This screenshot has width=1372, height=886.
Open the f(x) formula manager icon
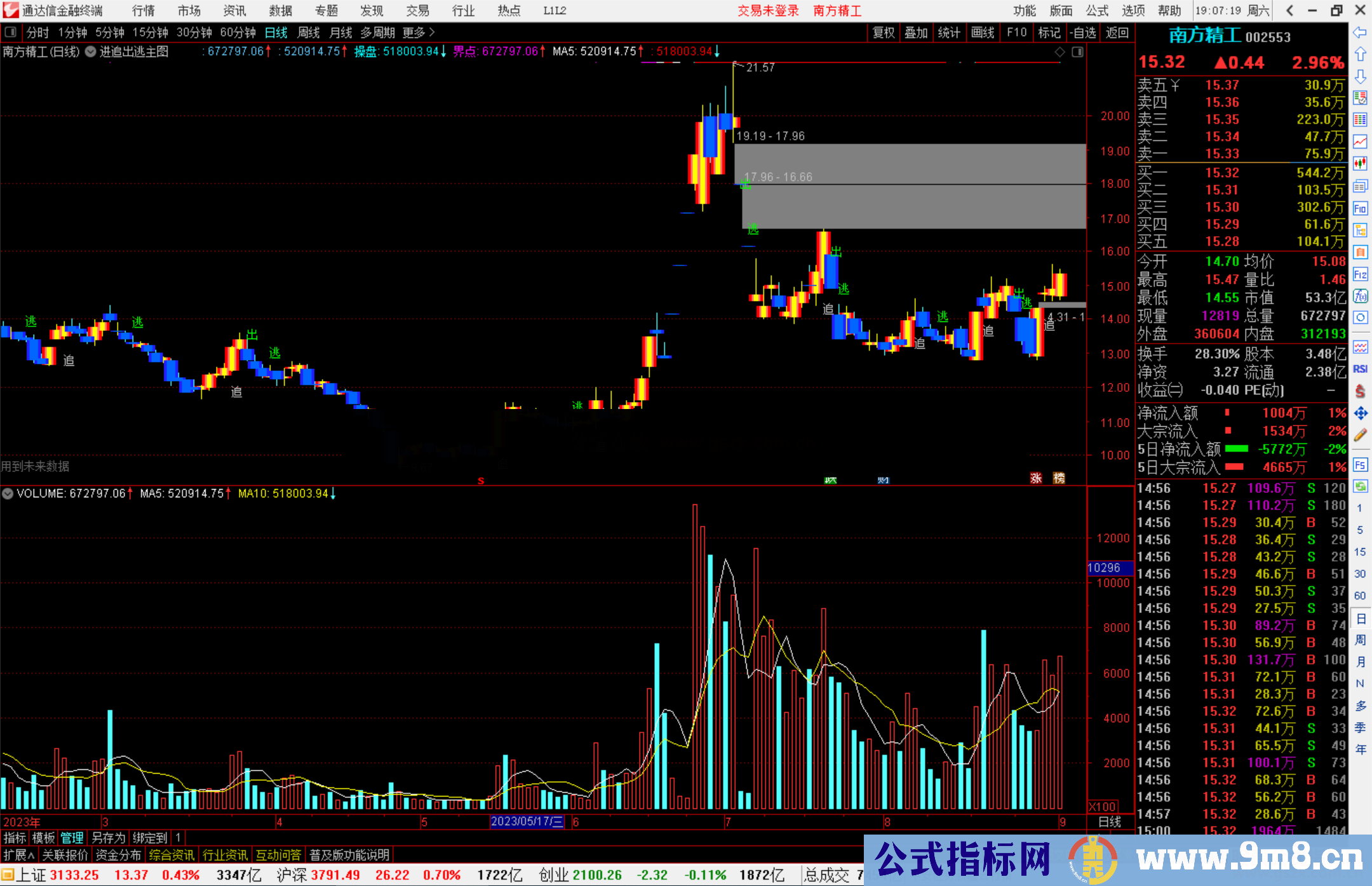[x=1360, y=296]
